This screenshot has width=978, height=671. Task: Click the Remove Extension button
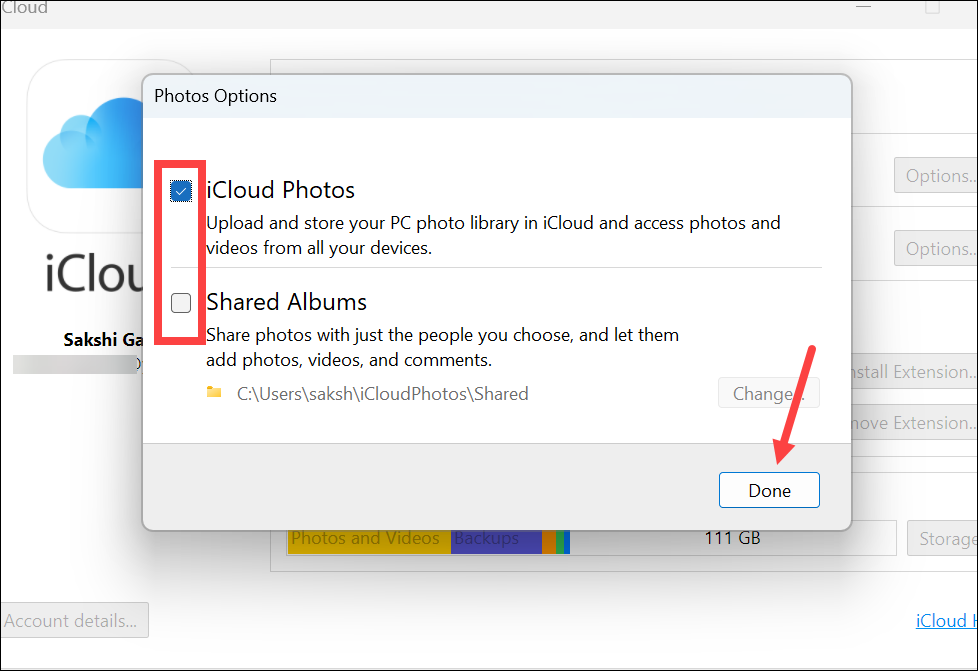point(914,423)
